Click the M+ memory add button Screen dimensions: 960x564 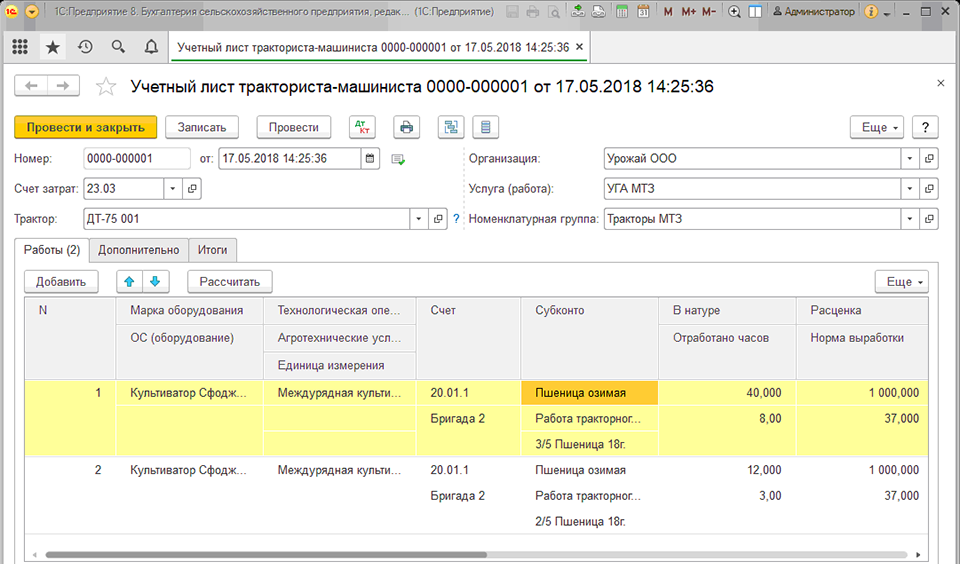point(688,12)
